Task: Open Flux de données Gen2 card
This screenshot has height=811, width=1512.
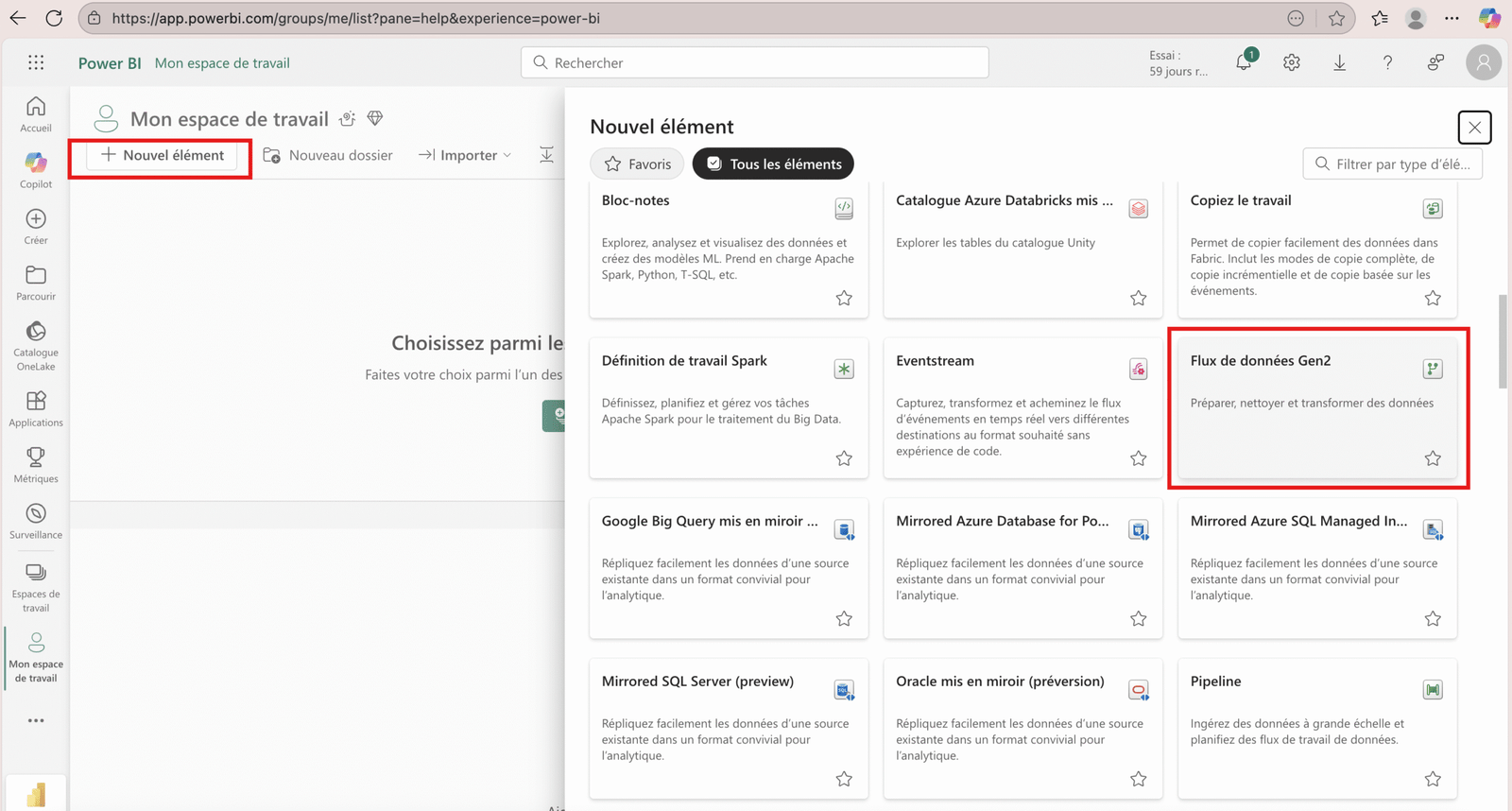Action: [1317, 408]
